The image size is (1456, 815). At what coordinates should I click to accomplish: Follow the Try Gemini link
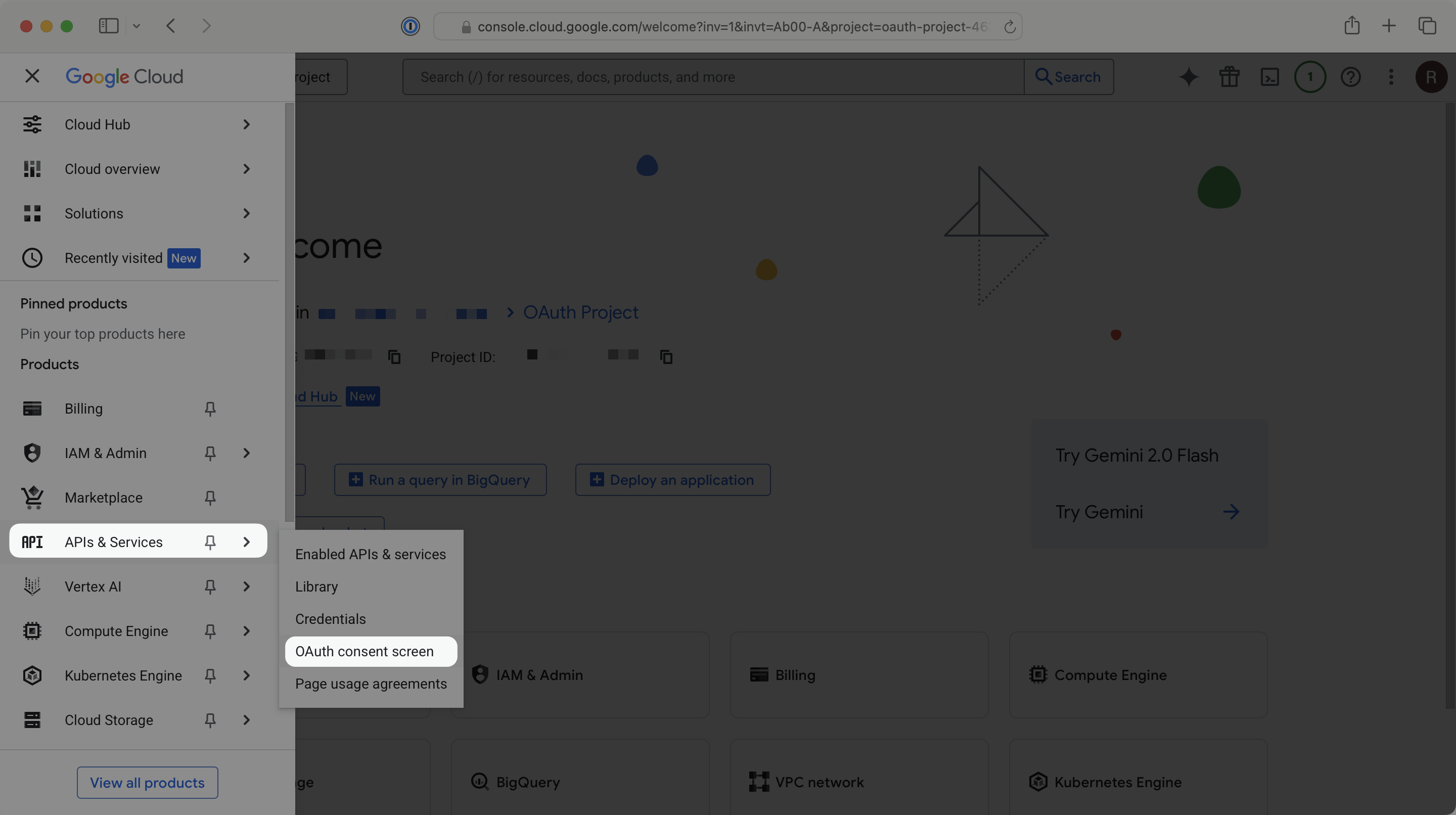click(x=1099, y=512)
